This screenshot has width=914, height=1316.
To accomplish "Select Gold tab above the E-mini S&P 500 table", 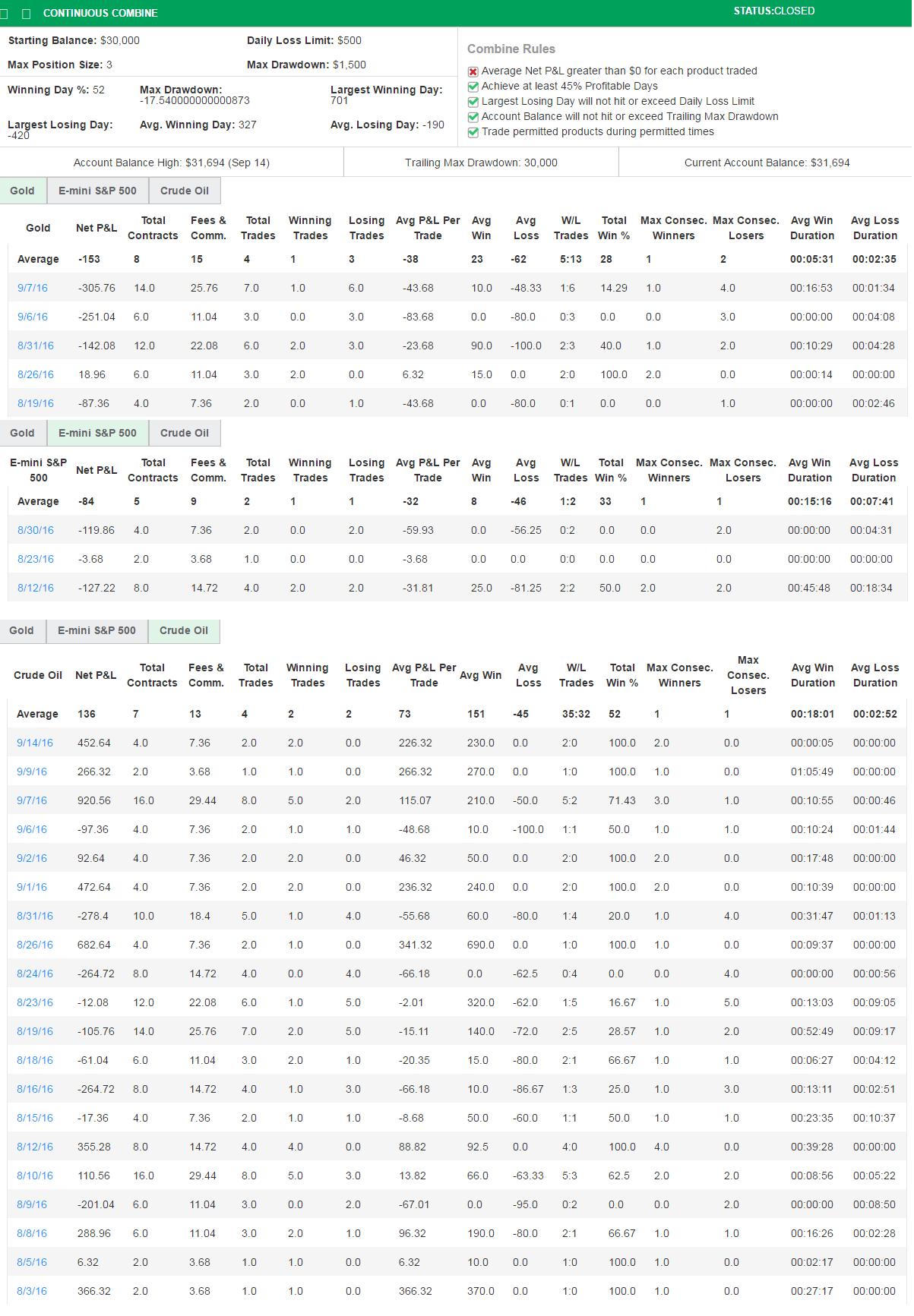I will tap(23, 433).
